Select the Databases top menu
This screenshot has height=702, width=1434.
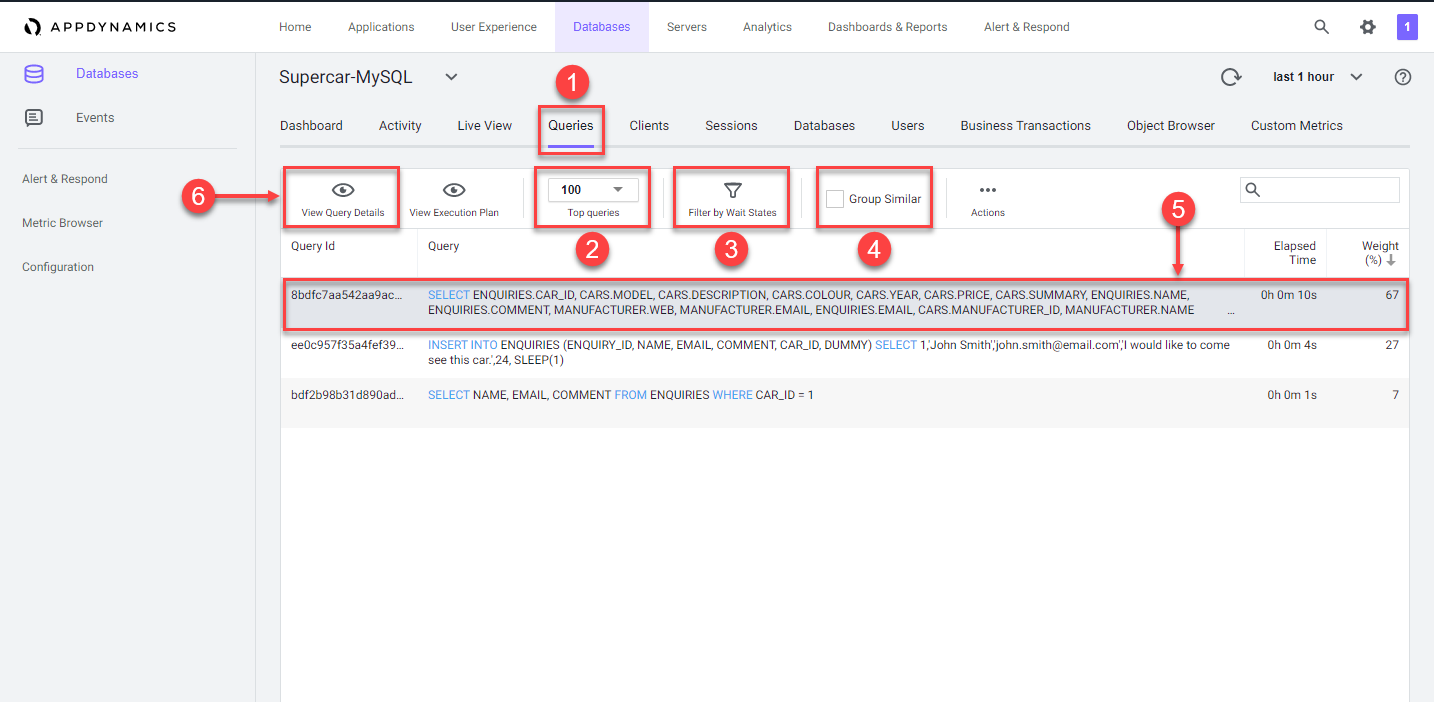(602, 27)
